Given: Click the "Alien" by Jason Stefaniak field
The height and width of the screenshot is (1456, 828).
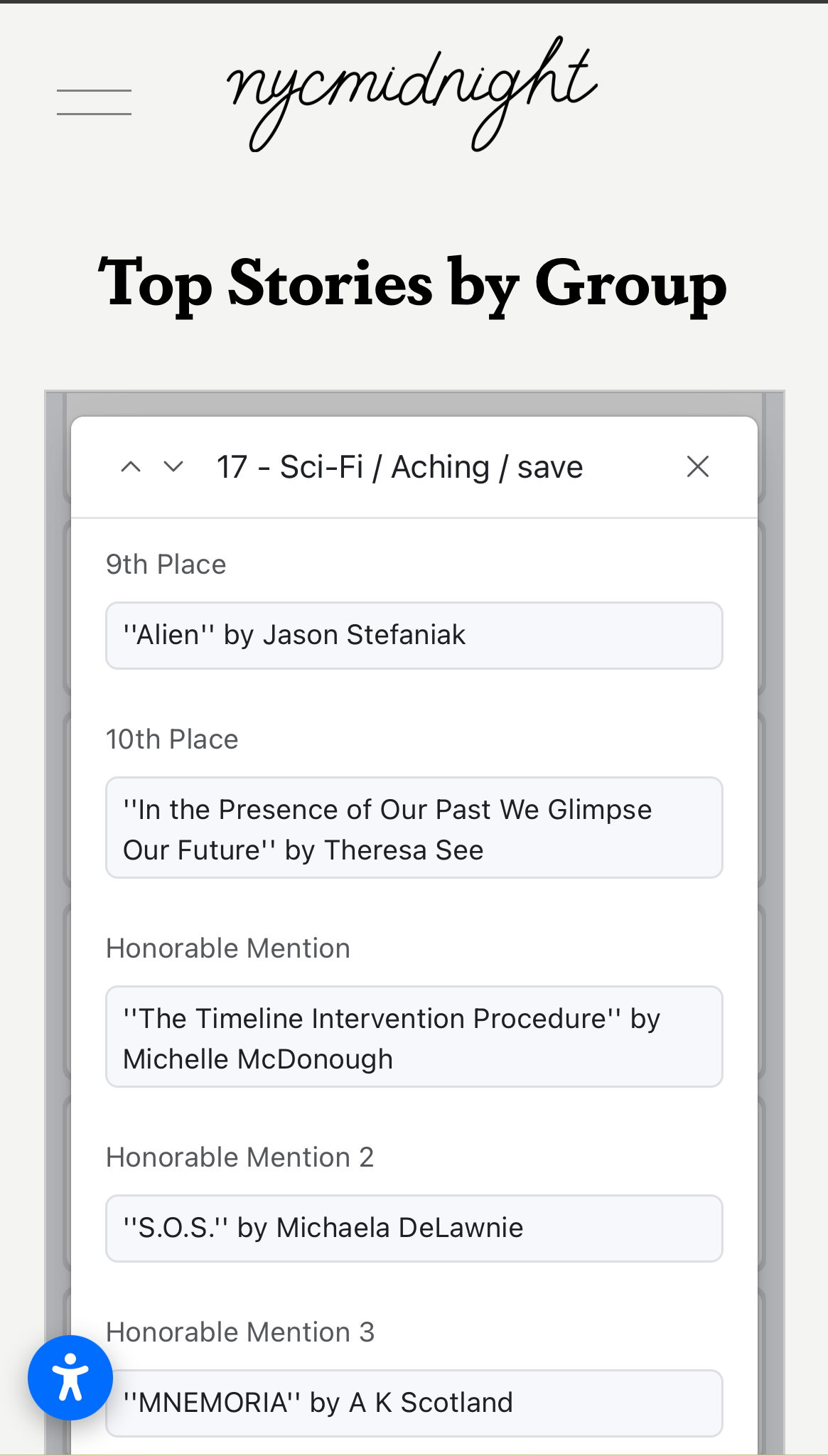Looking at the screenshot, I should [414, 636].
